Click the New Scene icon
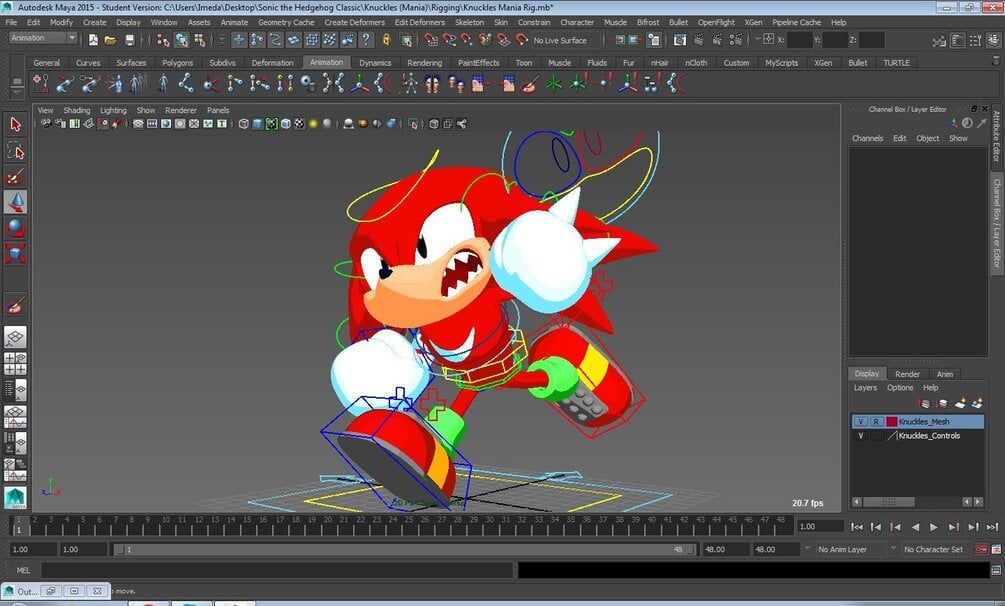Image resolution: width=1005 pixels, height=606 pixels. (x=94, y=40)
